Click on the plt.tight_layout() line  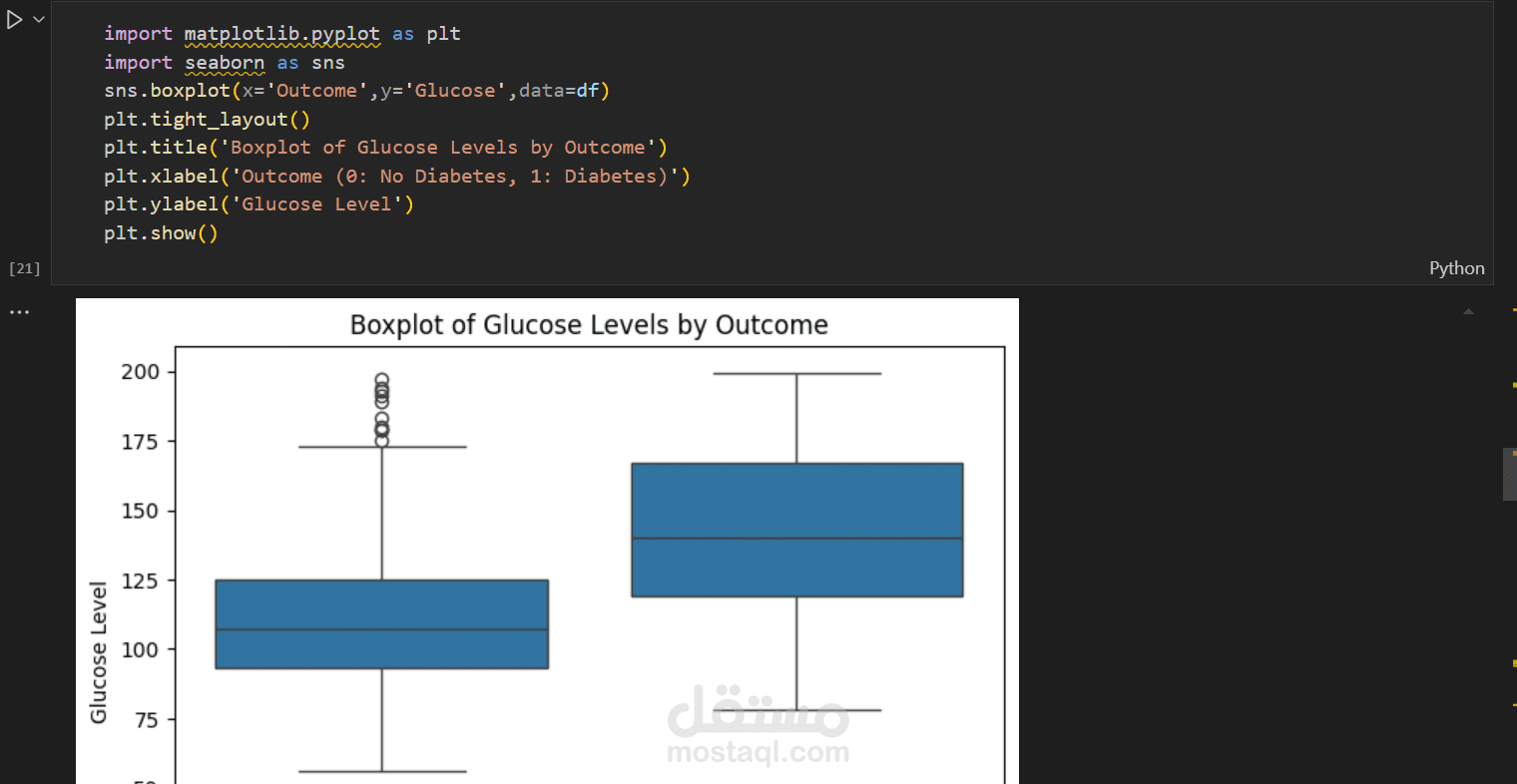tap(207, 120)
